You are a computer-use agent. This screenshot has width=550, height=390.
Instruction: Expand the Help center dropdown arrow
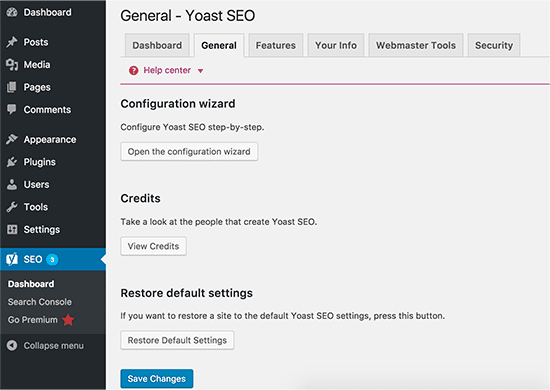(200, 71)
